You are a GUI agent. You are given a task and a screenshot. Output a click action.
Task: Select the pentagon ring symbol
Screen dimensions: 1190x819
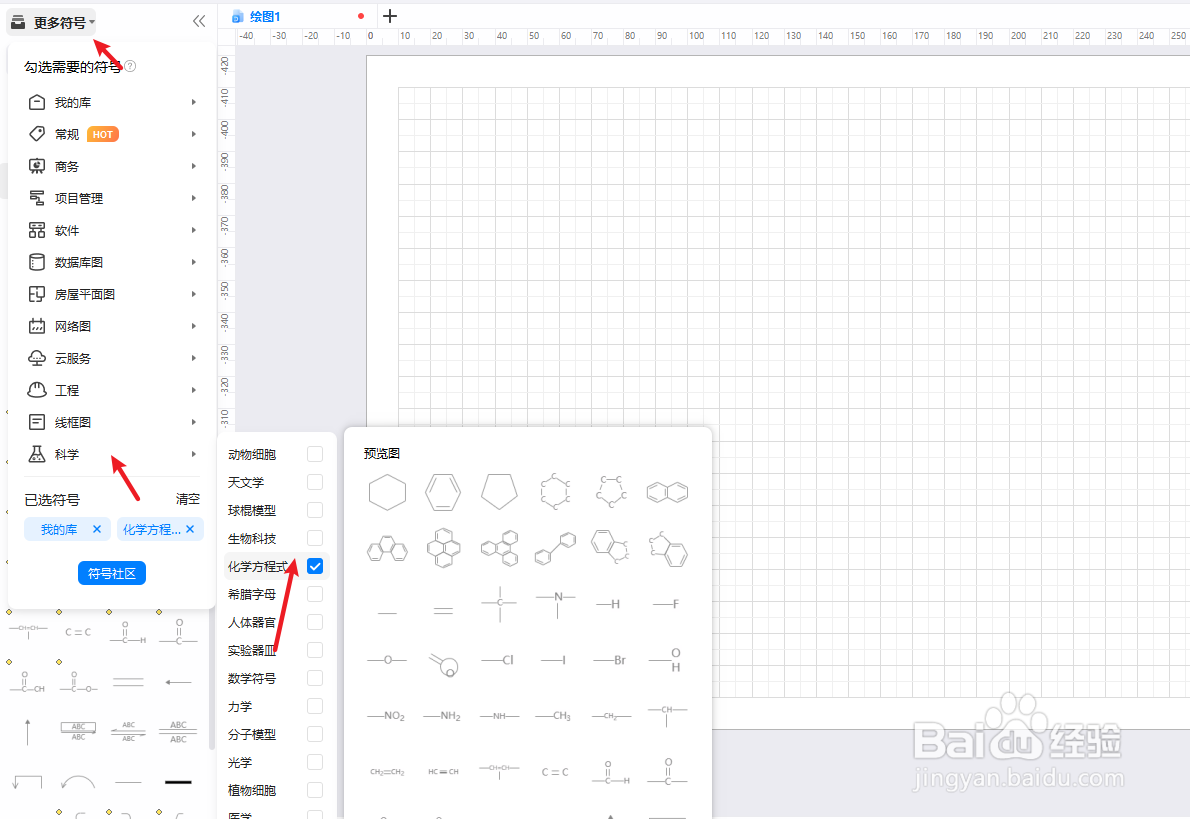(499, 491)
